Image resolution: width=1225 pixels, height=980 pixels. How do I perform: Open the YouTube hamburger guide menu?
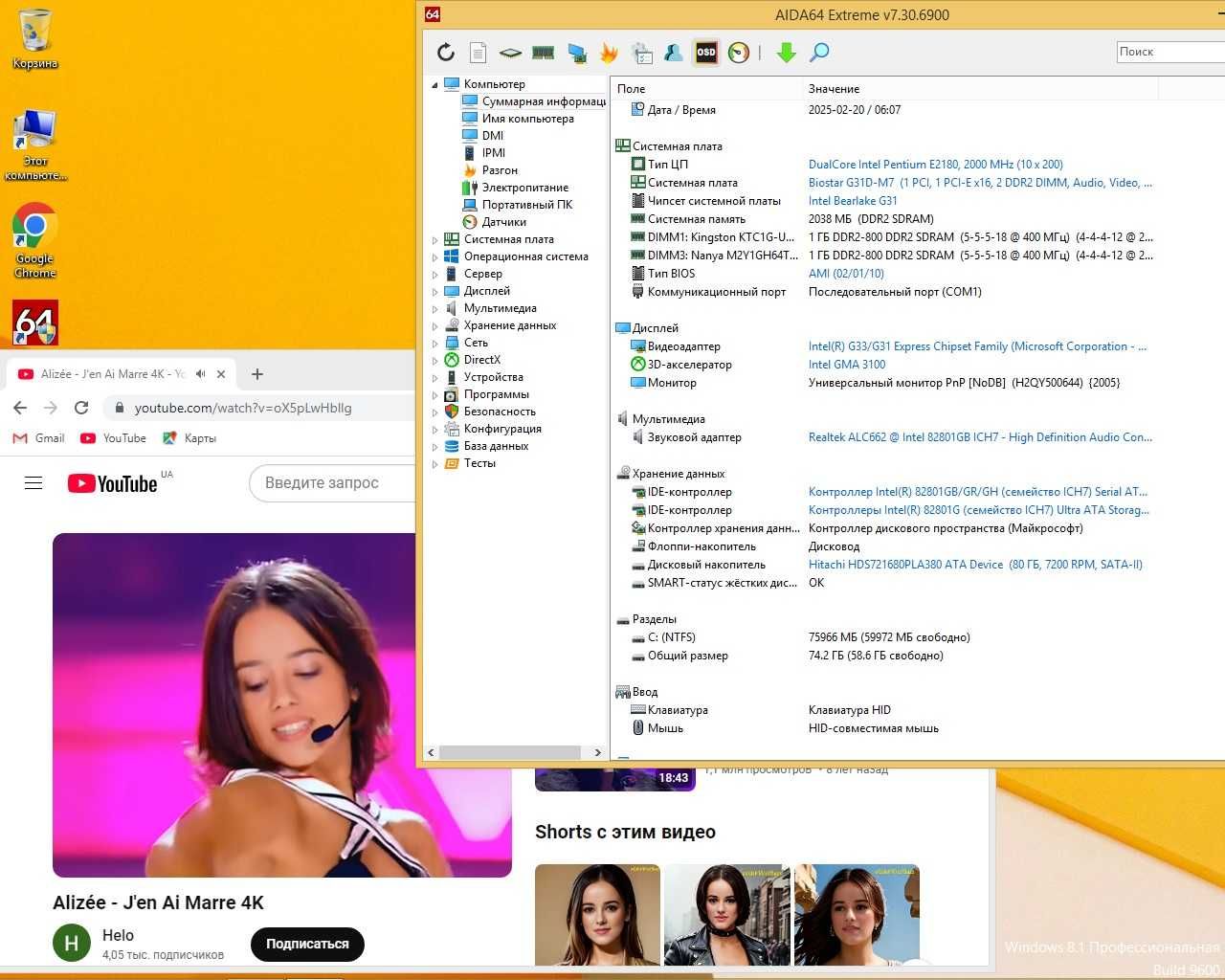click(x=33, y=483)
